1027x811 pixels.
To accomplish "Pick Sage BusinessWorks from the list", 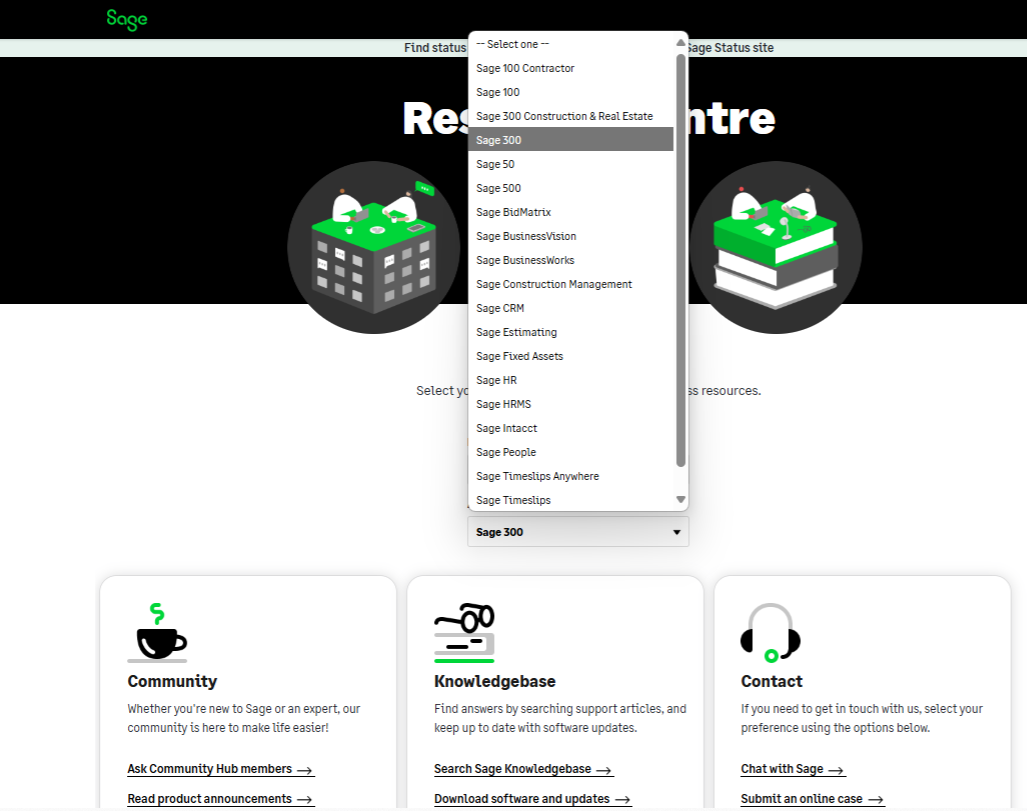I will pos(570,260).
